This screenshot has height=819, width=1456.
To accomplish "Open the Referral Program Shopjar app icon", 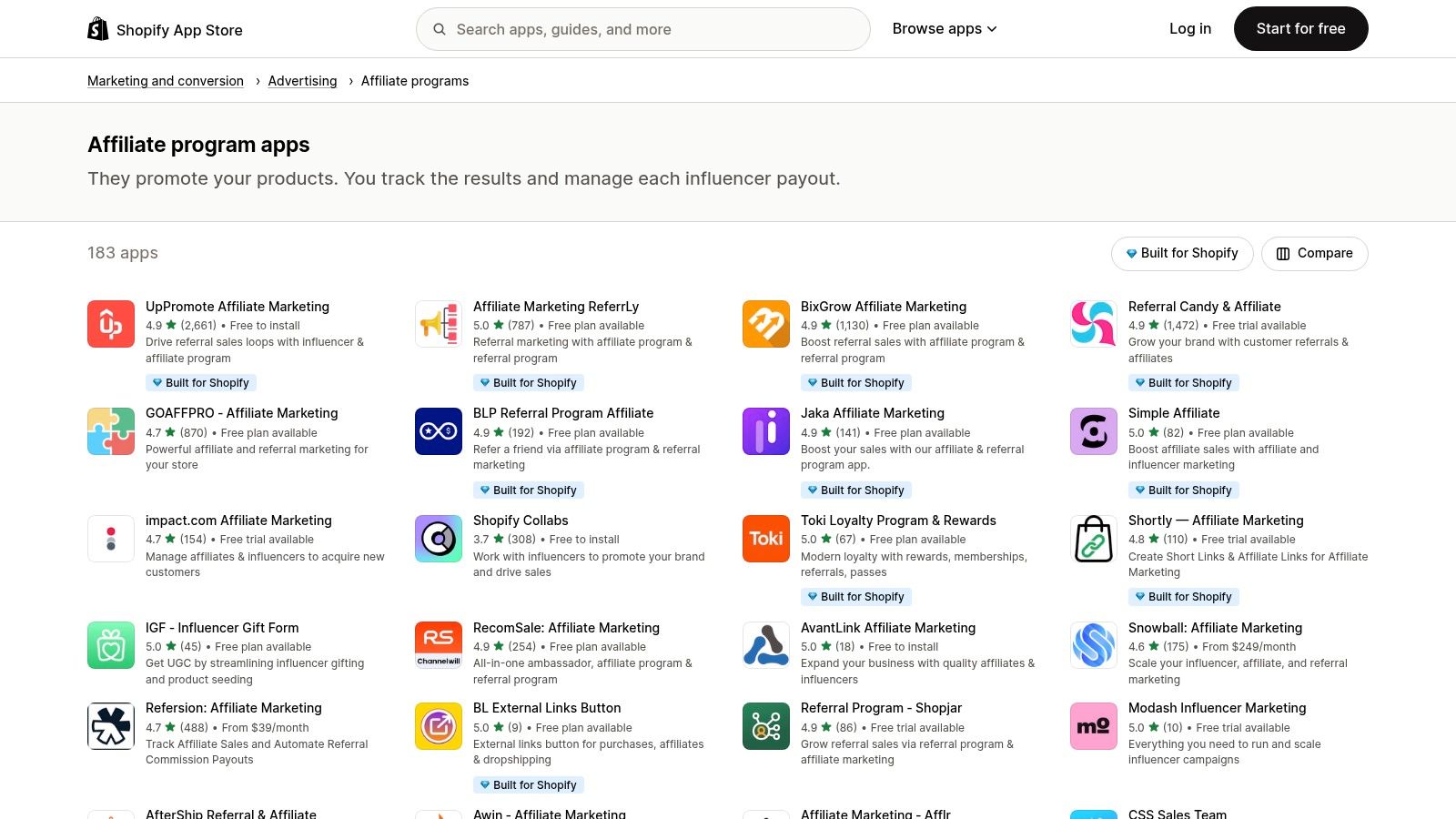I will (766, 726).
